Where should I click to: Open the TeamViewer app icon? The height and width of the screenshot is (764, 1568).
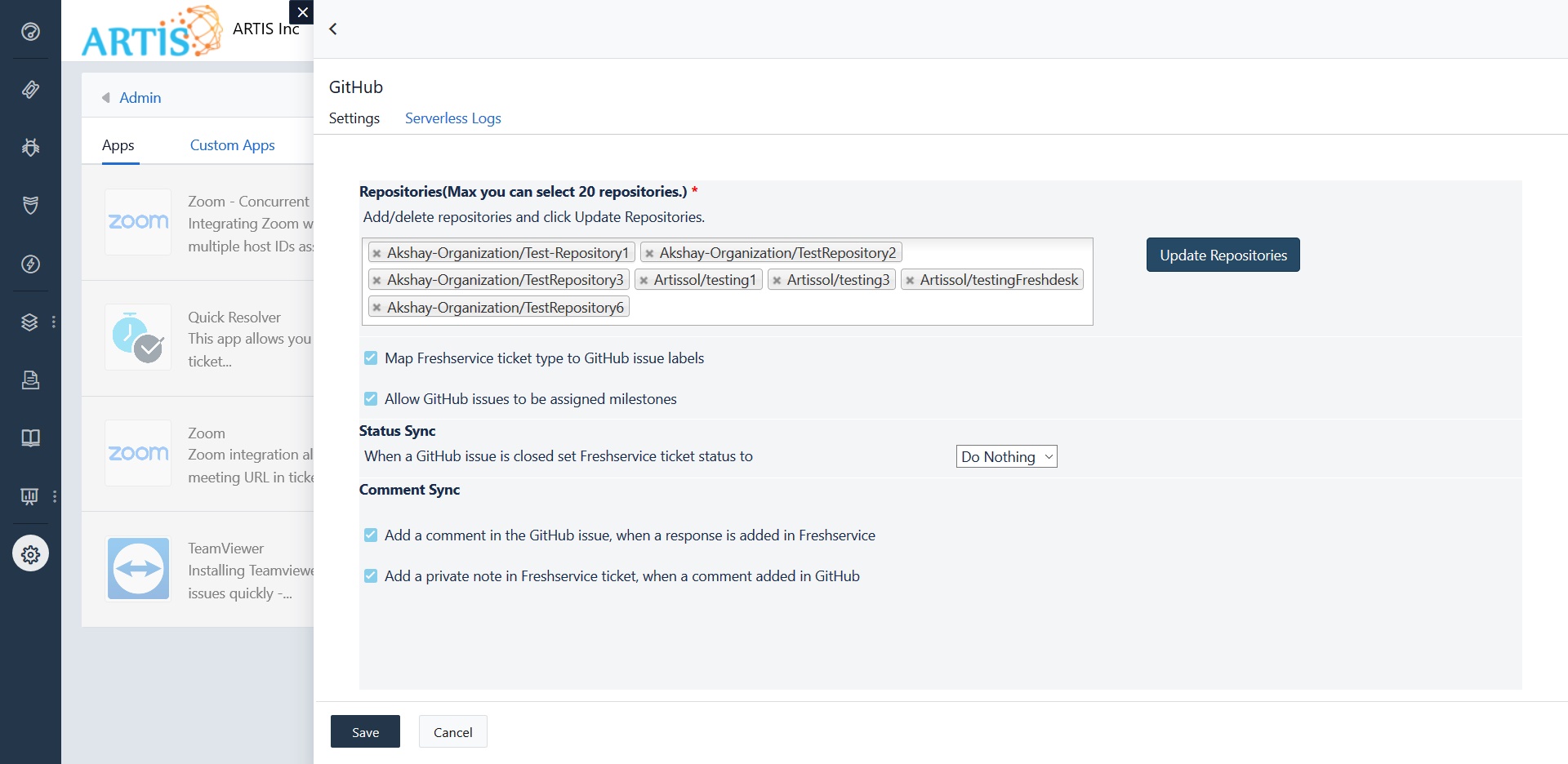(138, 569)
